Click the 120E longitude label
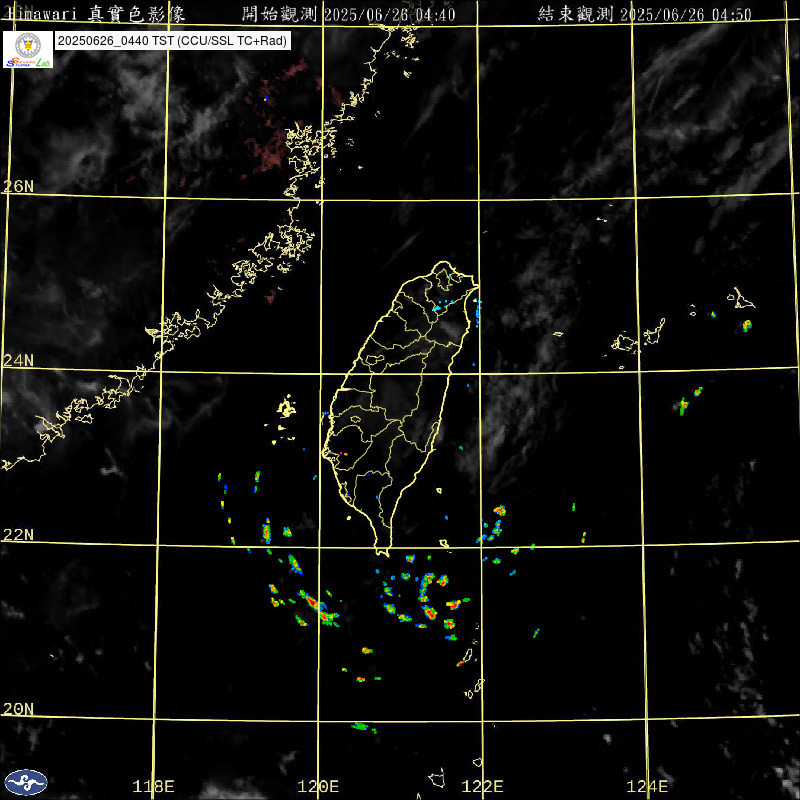Image resolution: width=800 pixels, height=800 pixels. pyautogui.click(x=318, y=786)
